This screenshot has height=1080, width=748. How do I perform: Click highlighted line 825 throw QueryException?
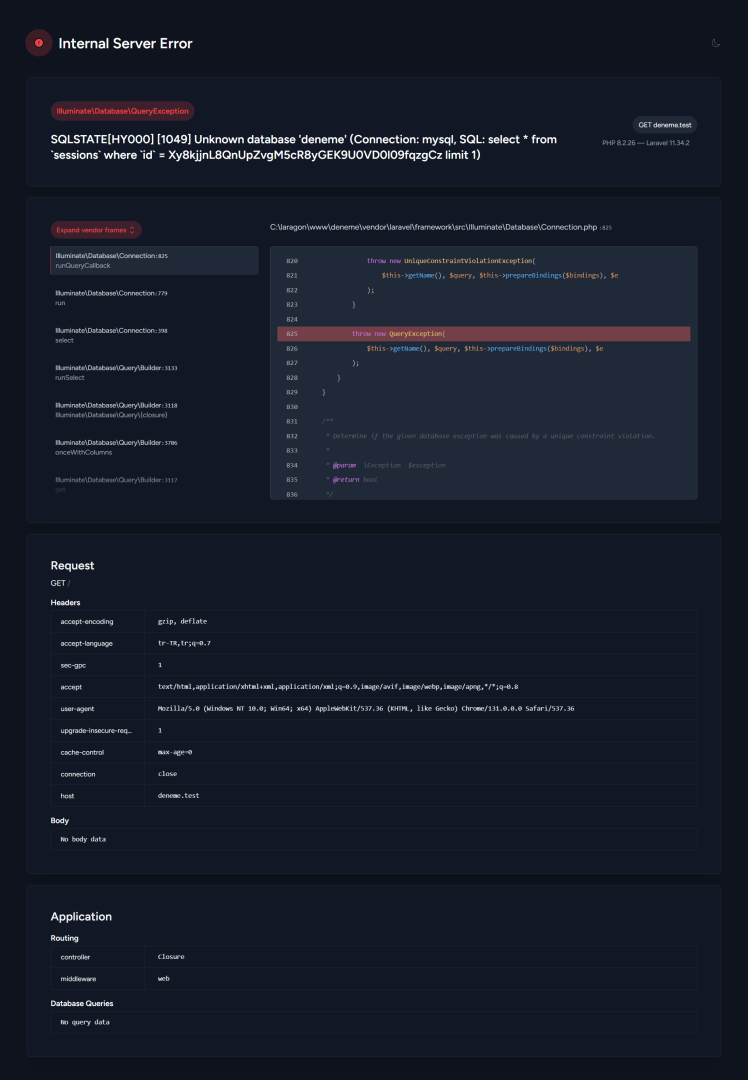484,333
